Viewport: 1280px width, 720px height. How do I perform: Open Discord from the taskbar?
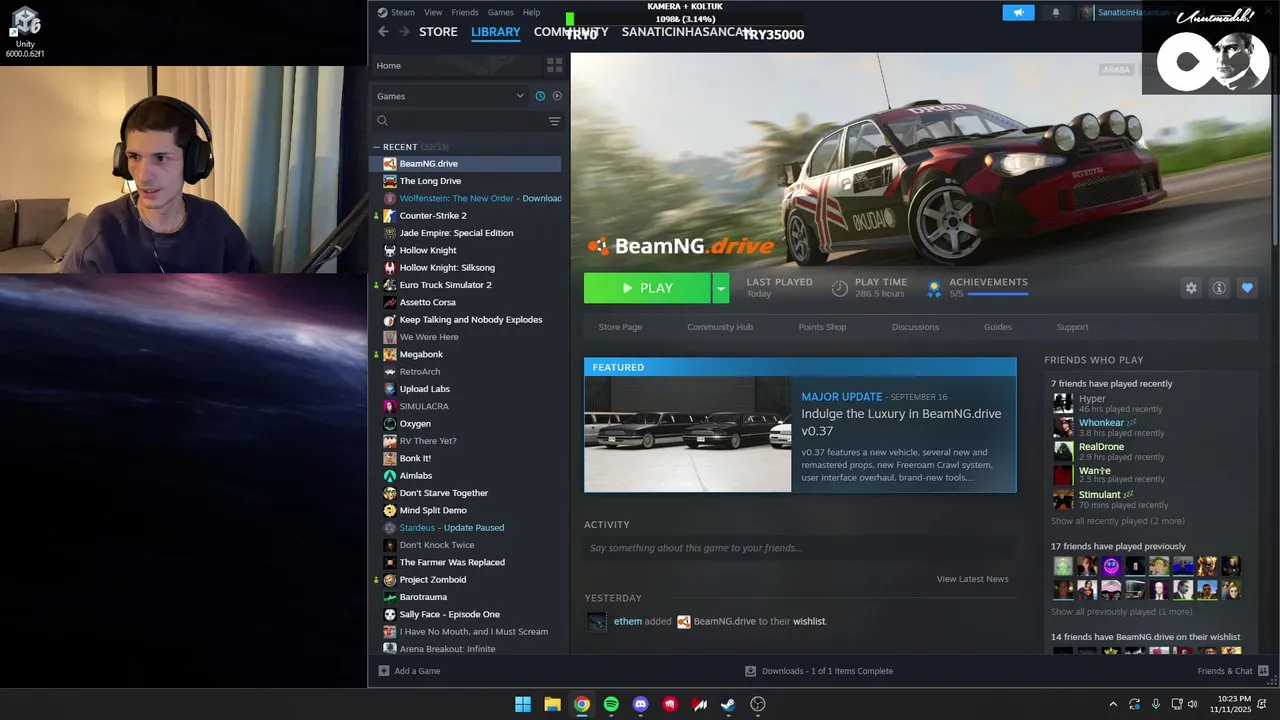point(641,704)
